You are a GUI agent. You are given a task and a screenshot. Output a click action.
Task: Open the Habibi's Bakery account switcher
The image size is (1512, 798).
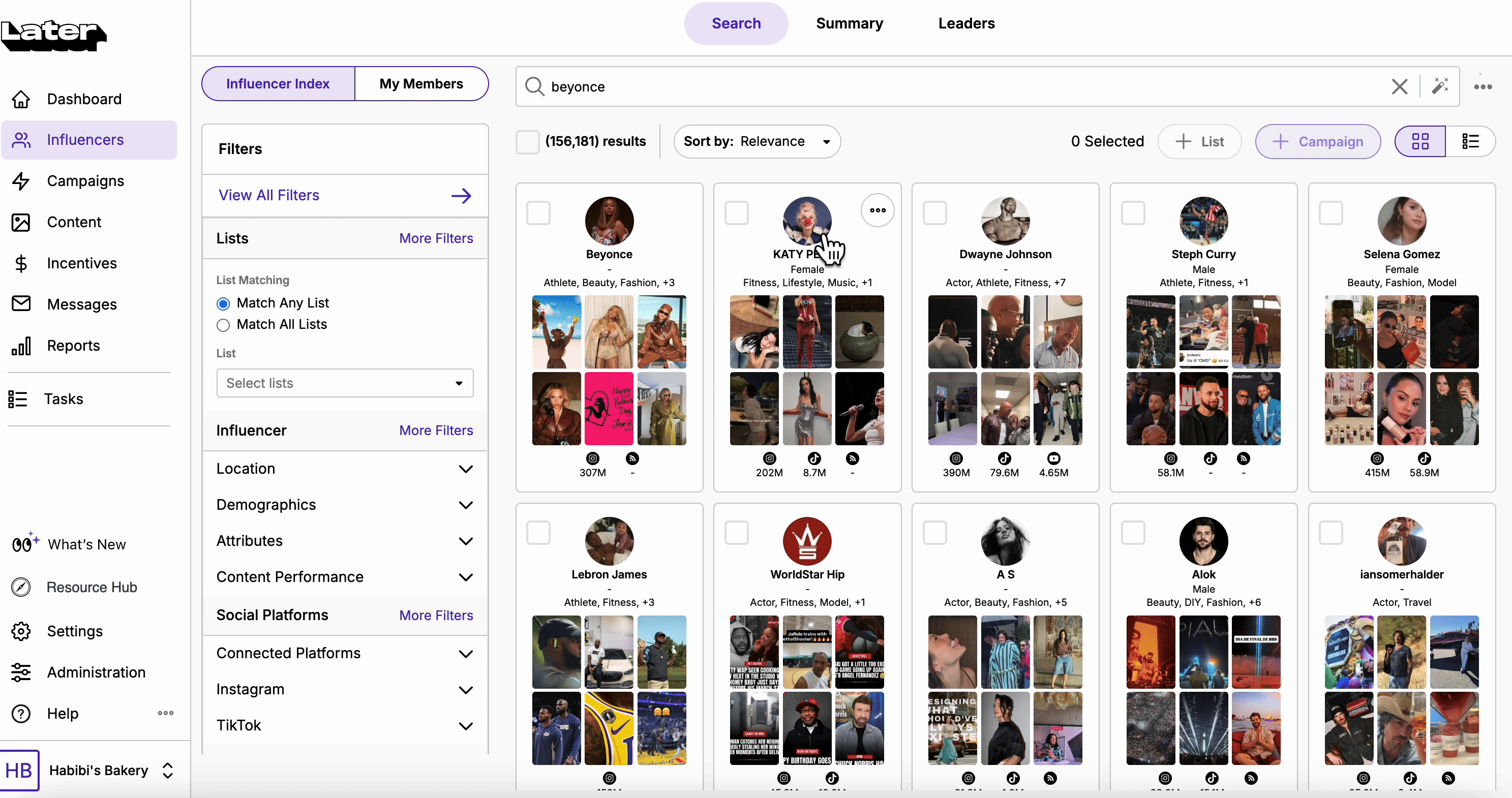tap(95, 771)
